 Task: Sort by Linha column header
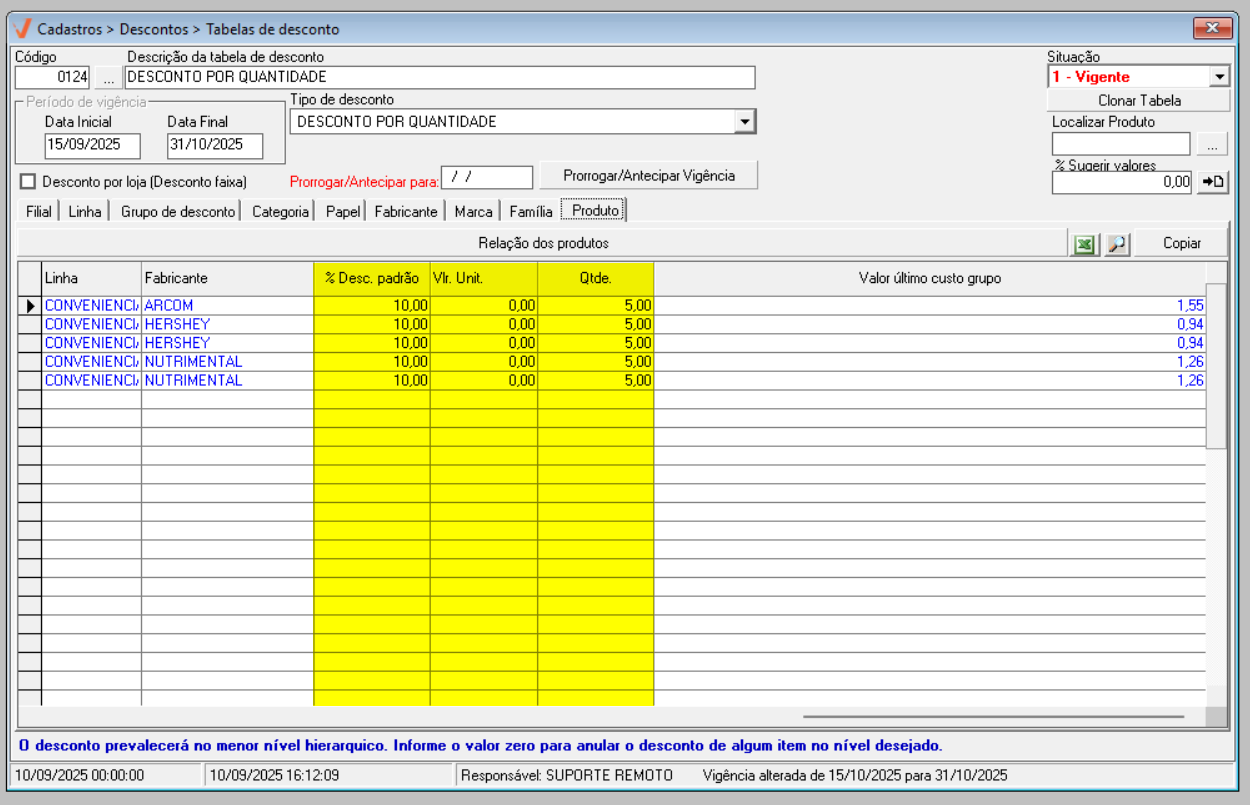click(91, 279)
